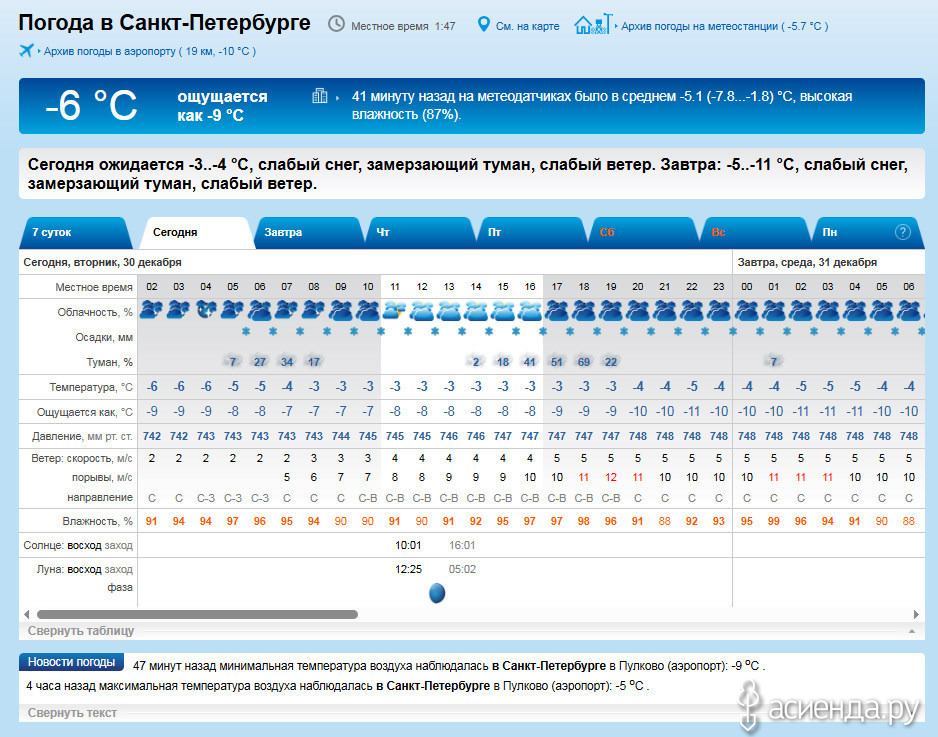Click the help question mark icon

[x=902, y=232]
